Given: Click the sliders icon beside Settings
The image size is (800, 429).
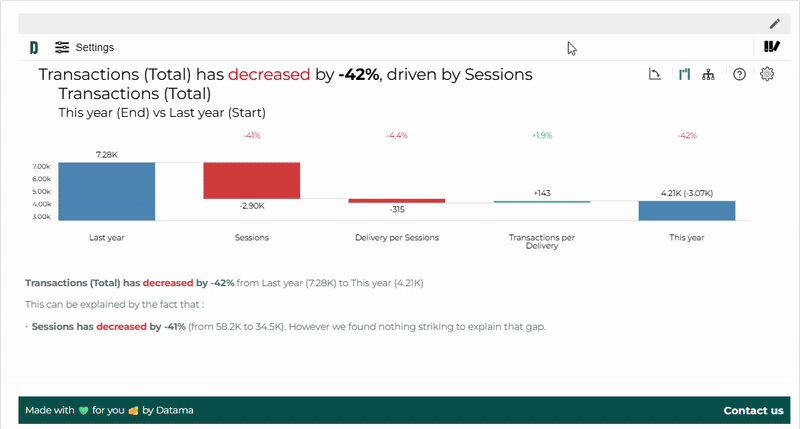Looking at the screenshot, I should pos(62,47).
